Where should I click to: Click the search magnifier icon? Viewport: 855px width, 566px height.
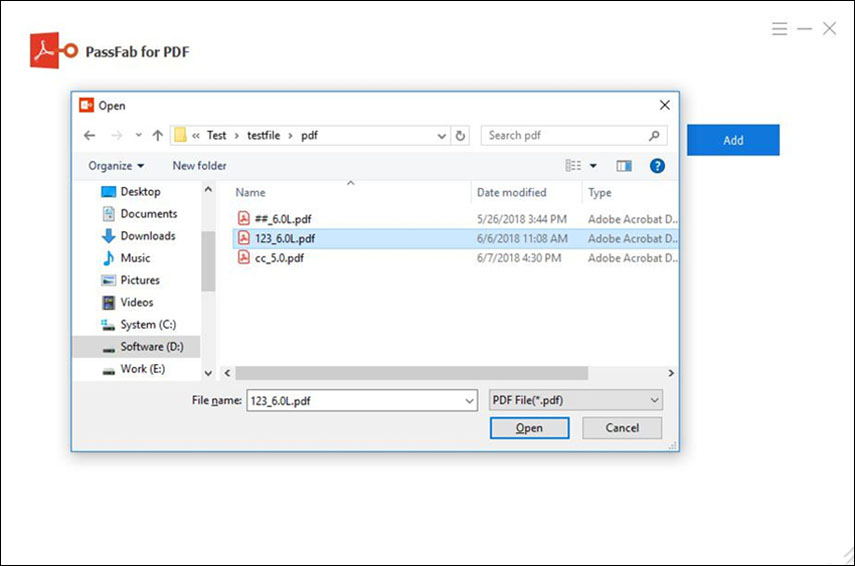click(x=655, y=135)
